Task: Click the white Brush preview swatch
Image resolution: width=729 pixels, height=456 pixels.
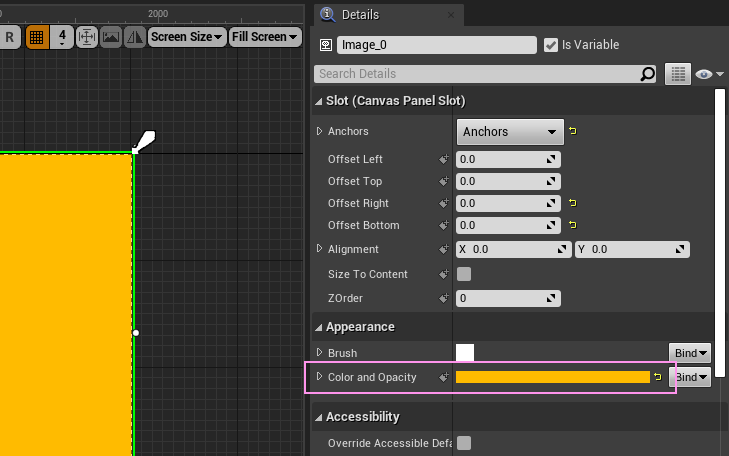Action: point(465,353)
